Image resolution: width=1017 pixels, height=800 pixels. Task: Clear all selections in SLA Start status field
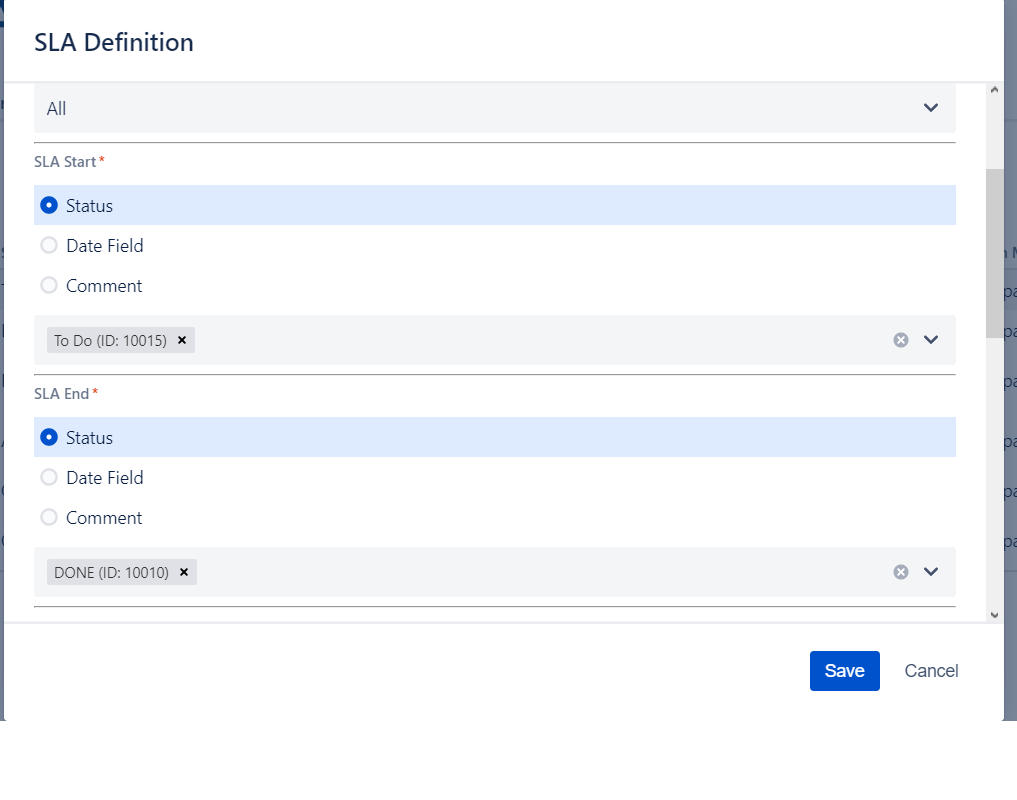coord(901,340)
